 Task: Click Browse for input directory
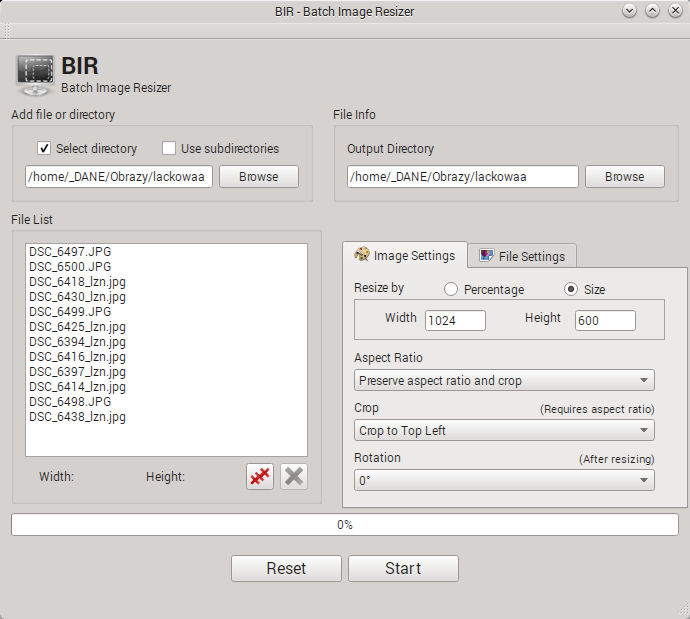259,176
